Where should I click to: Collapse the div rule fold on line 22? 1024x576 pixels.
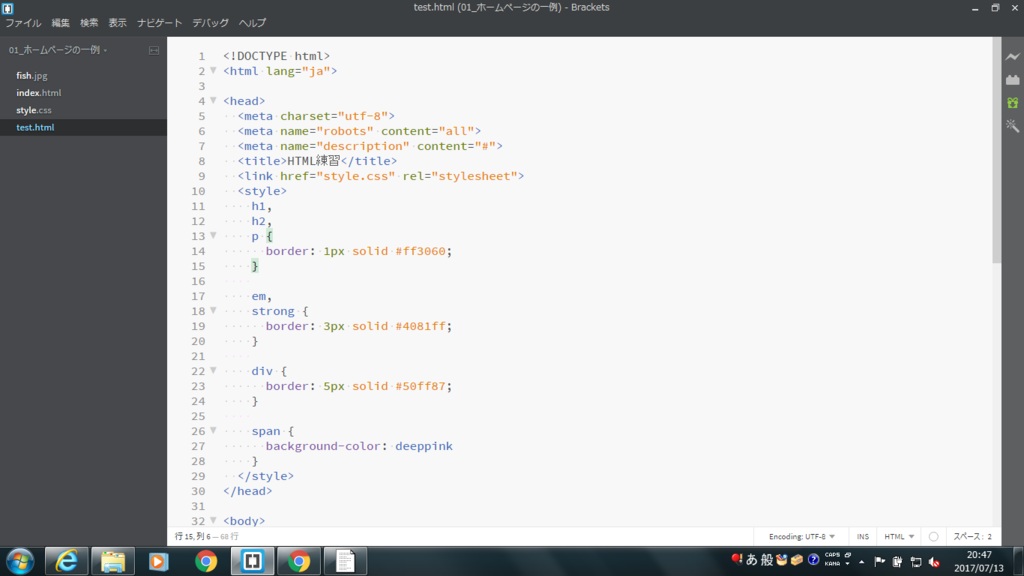[213, 371]
